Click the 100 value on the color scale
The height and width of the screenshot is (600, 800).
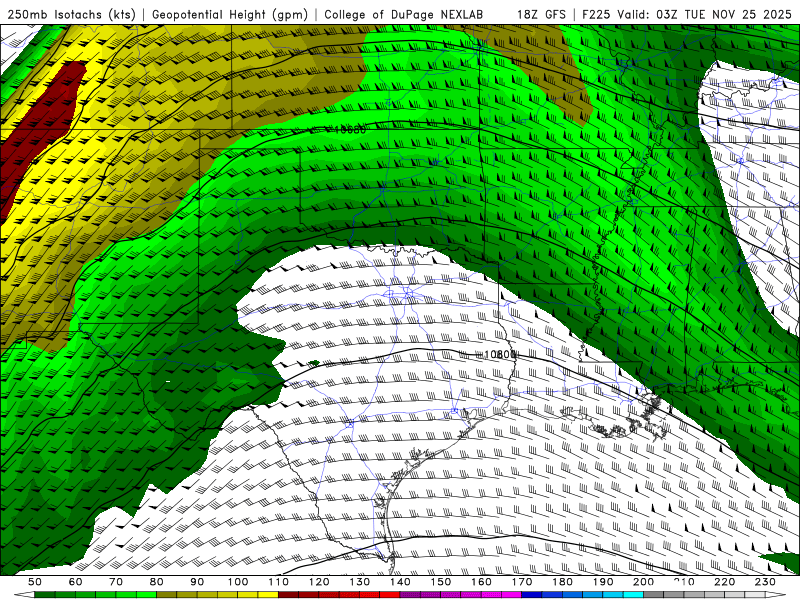tap(238, 582)
